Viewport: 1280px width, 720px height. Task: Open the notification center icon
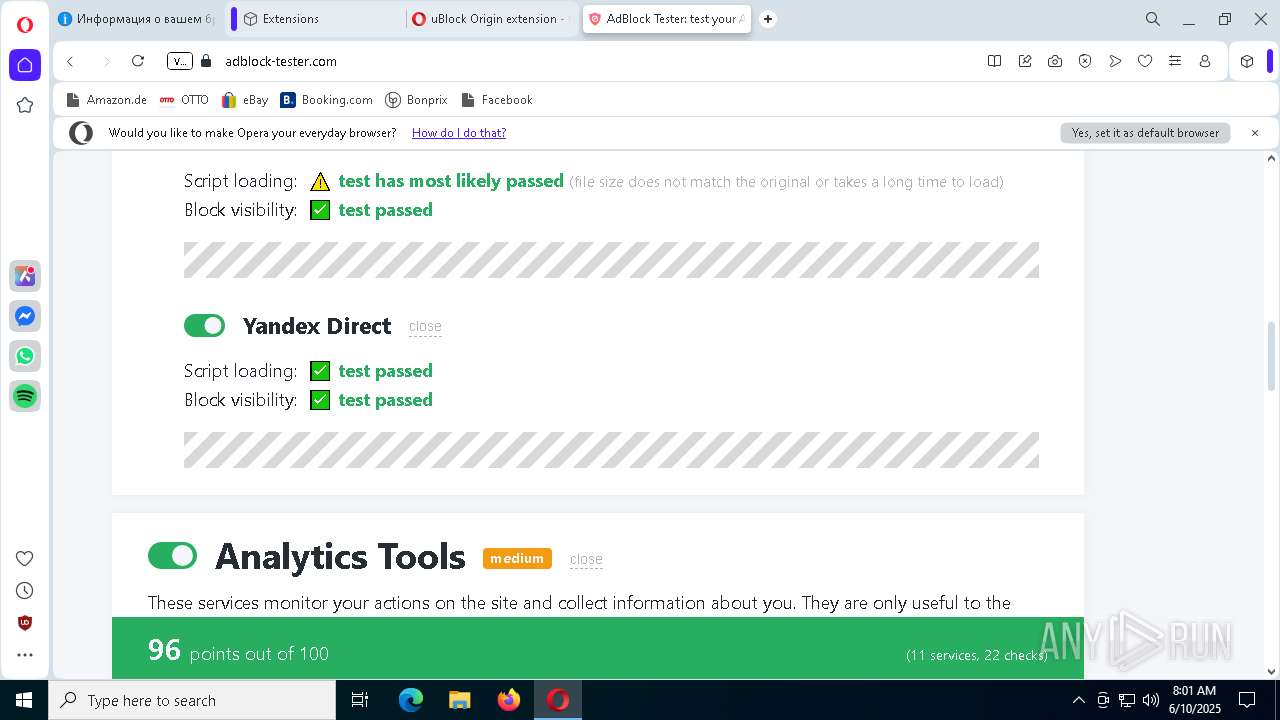click(1247, 700)
